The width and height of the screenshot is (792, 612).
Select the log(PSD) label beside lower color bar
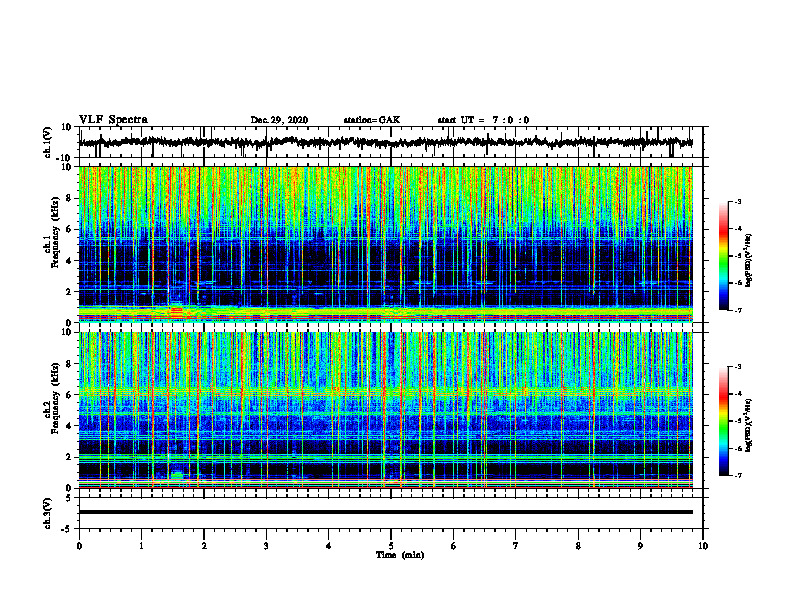(x=748, y=426)
